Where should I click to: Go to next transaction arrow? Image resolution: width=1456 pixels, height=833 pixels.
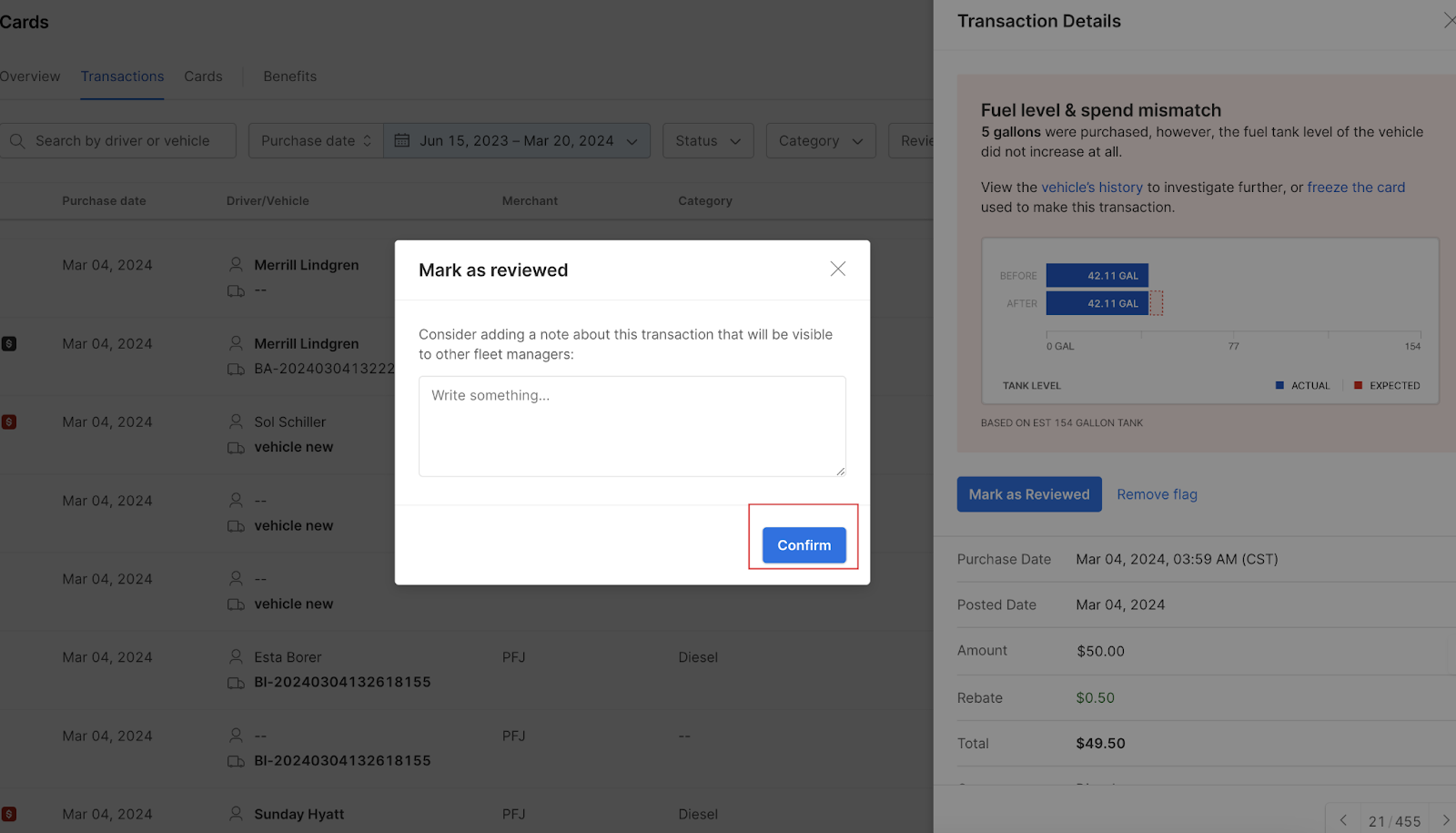[1445, 820]
